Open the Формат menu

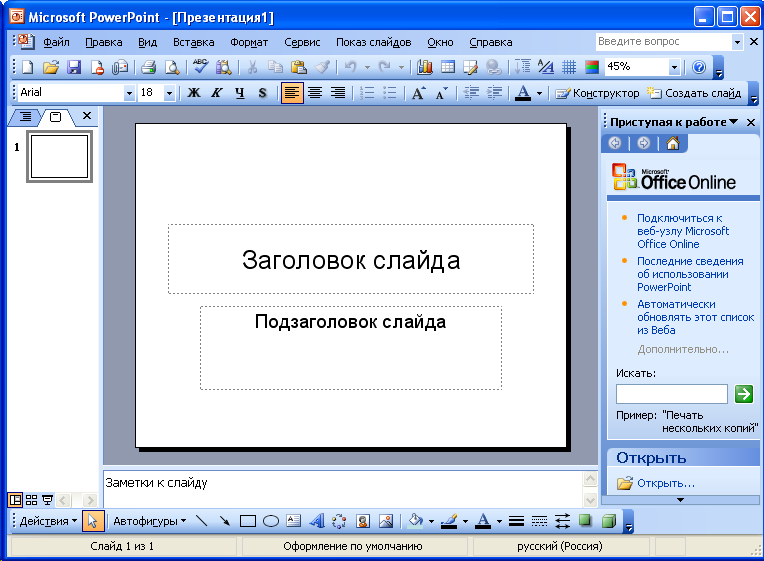(249, 42)
